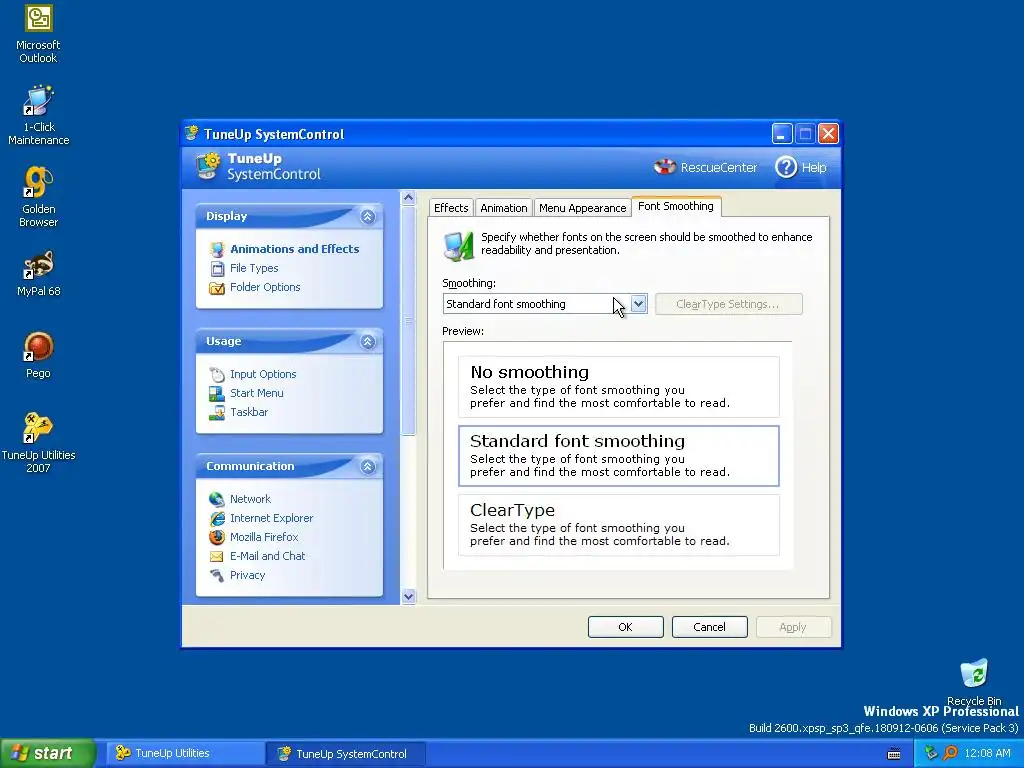Click the Folder Options icon
This screenshot has height=768, width=1024.
[x=217, y=287]
